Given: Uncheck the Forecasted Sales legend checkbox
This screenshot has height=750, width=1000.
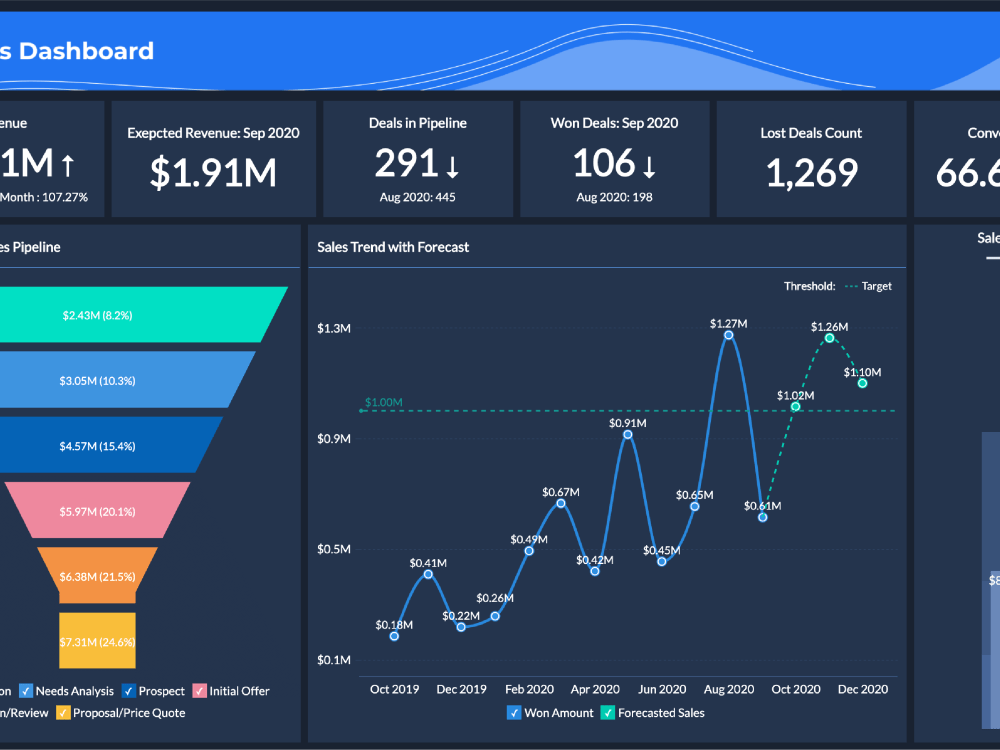Looking at the screenshot, I should click(608, 712).
